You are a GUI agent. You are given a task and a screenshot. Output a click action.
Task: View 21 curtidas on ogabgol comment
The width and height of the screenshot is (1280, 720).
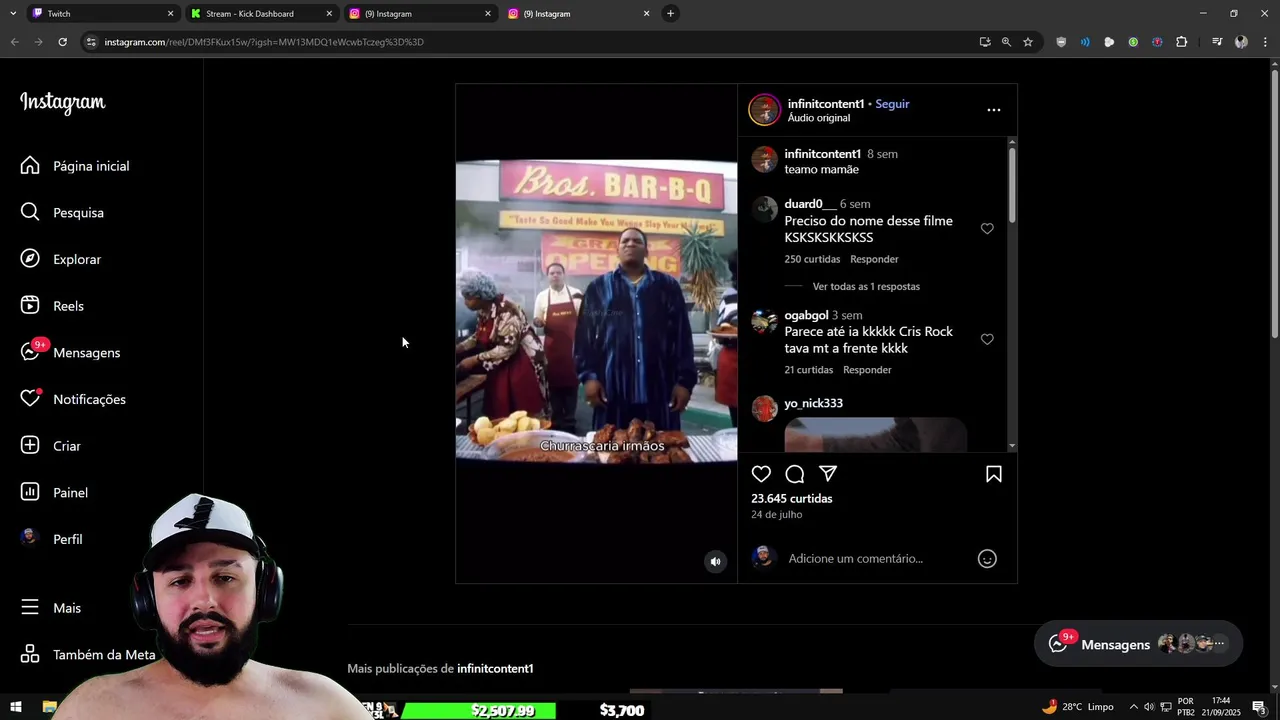808,370
